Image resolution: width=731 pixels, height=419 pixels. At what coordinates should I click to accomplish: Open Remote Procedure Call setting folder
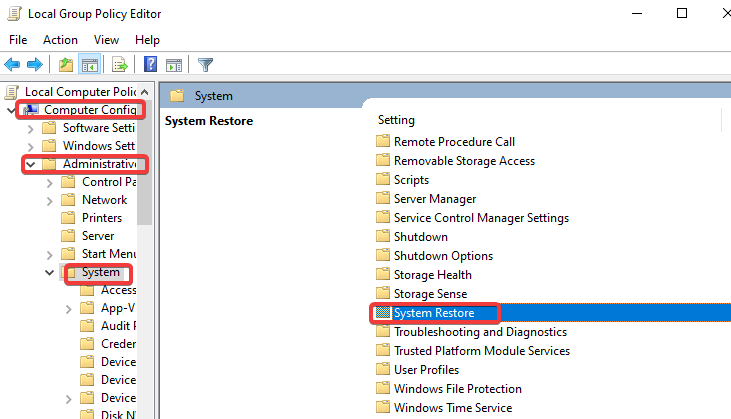pyautogui.click(x=454, y=142)
